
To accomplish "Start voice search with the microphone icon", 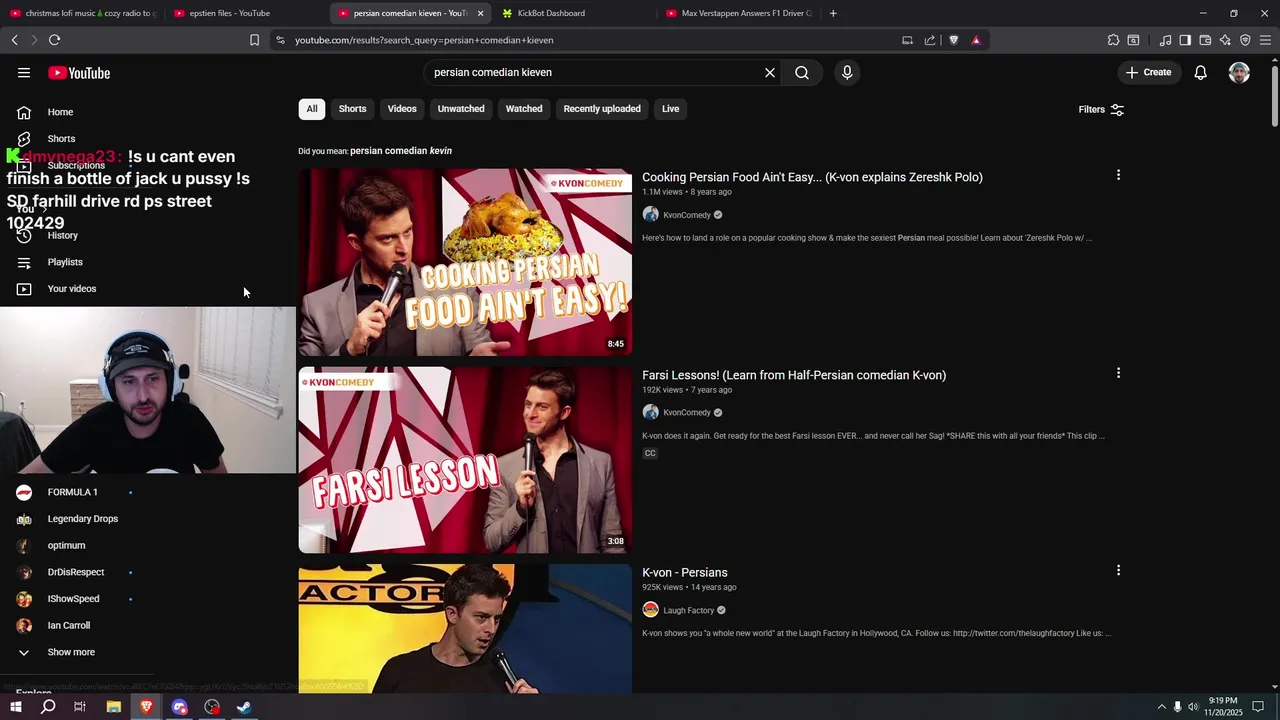I will [x=847, y=73].
